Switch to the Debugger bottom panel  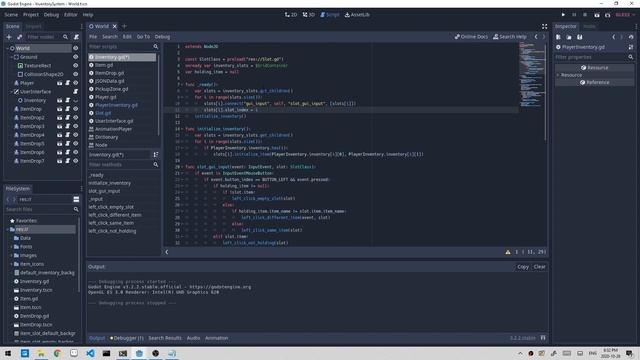[127, 338]
